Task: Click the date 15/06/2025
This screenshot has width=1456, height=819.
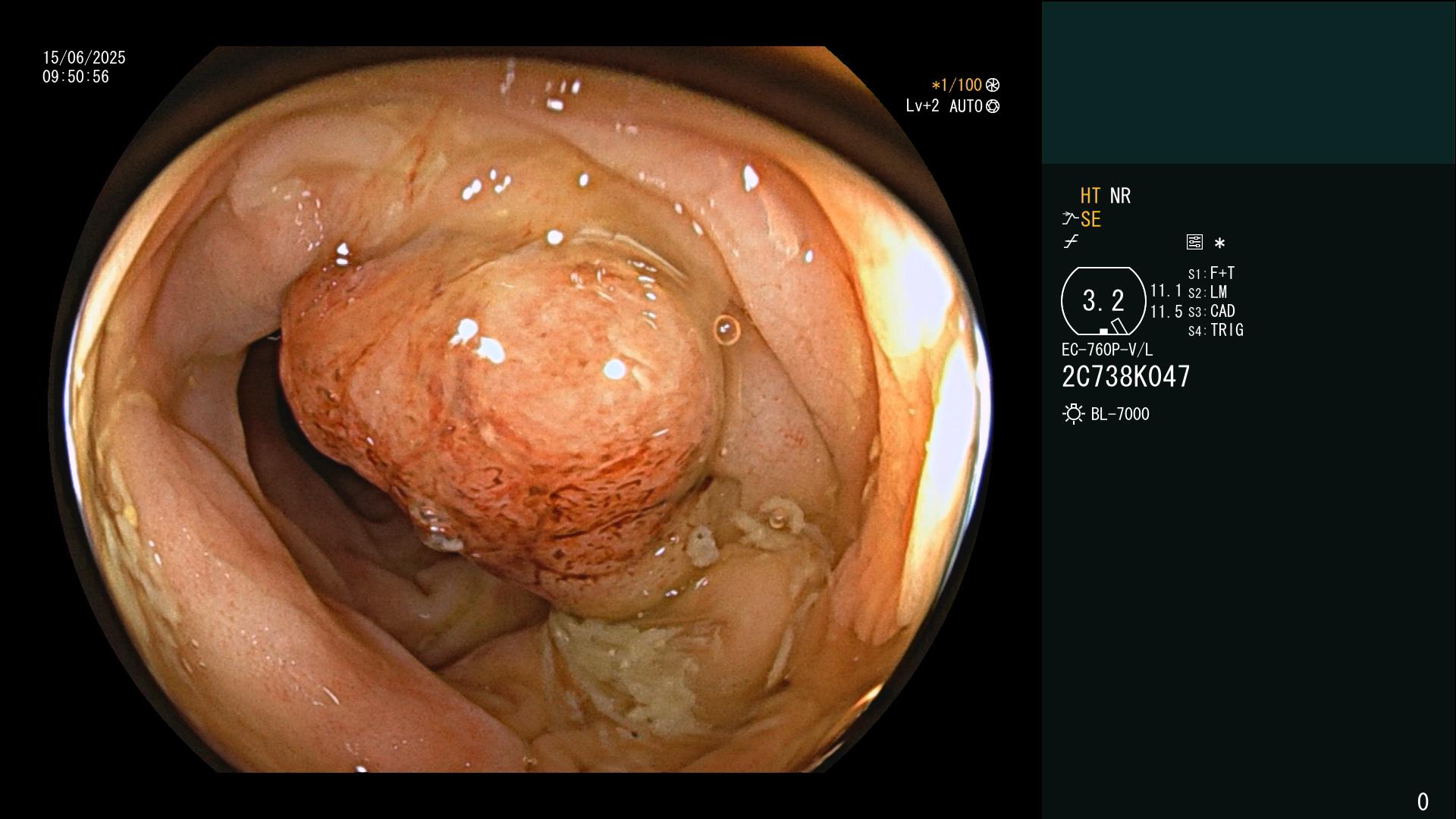Action: coord(84,58)
